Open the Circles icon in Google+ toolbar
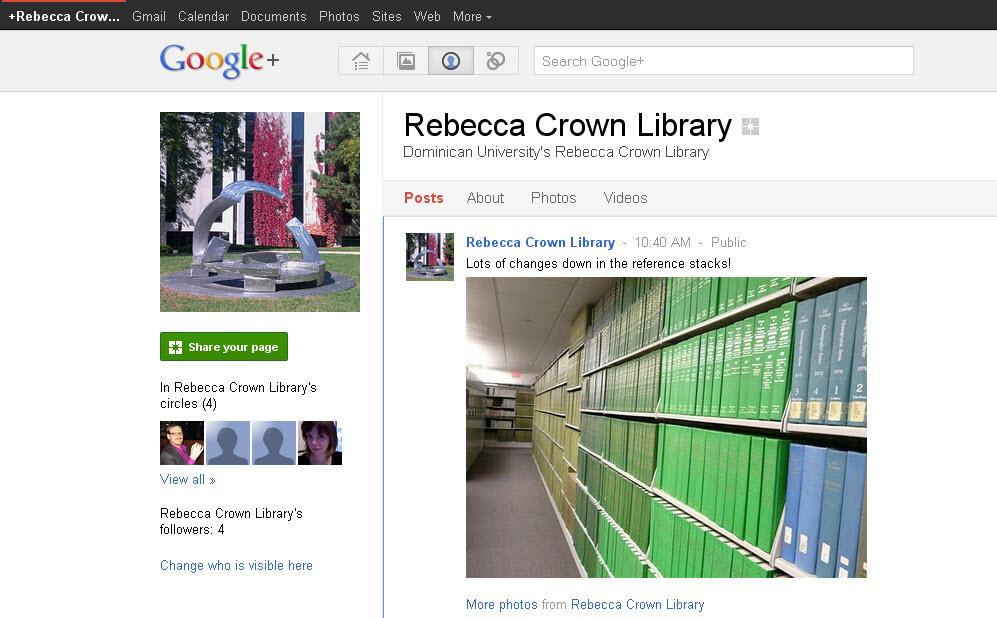This screenshot has height=618, width=997. point(496,61)
